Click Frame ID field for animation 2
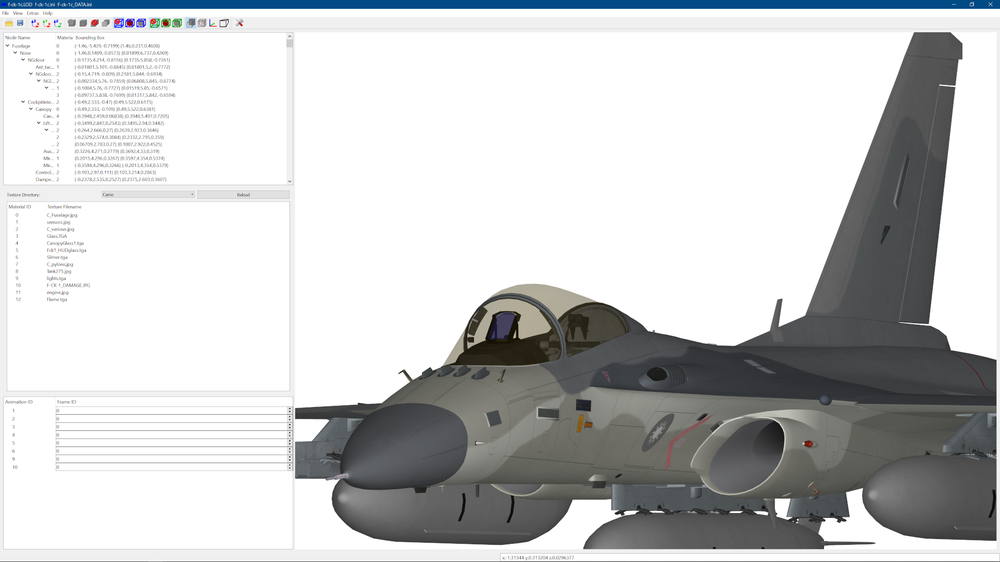The image size is (1000, 562). pos(172,418)
